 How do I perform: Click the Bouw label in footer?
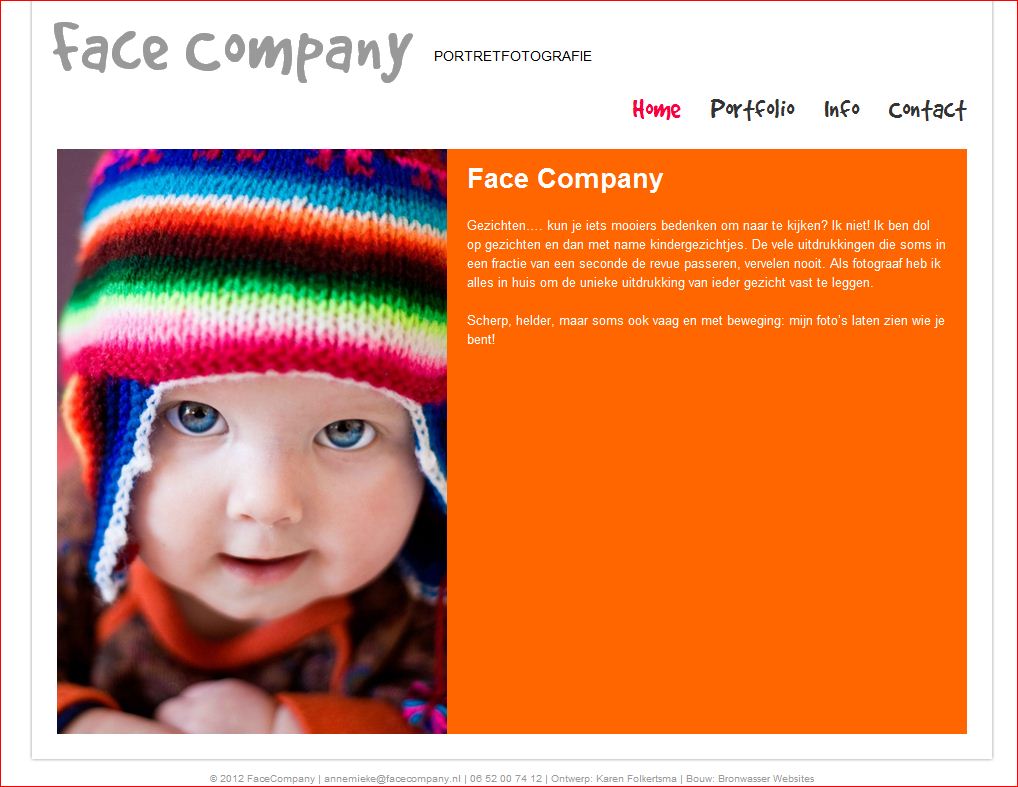click(x=700, y=779)
